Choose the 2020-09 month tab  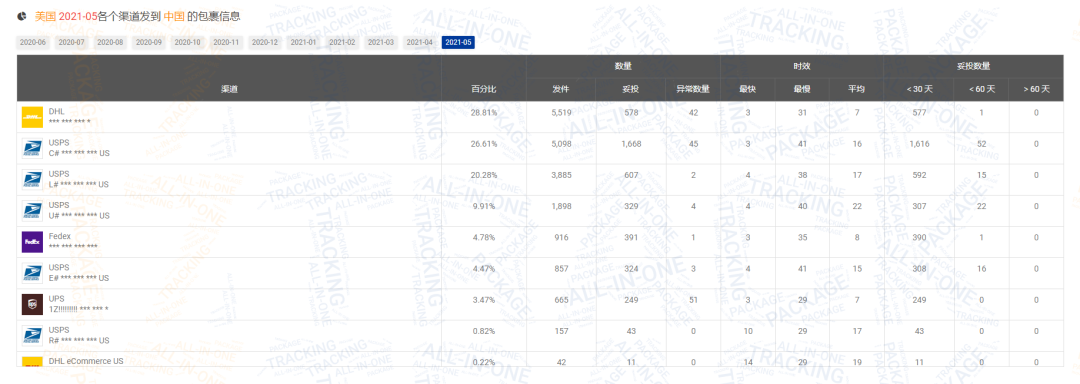(x=149, y=43)
